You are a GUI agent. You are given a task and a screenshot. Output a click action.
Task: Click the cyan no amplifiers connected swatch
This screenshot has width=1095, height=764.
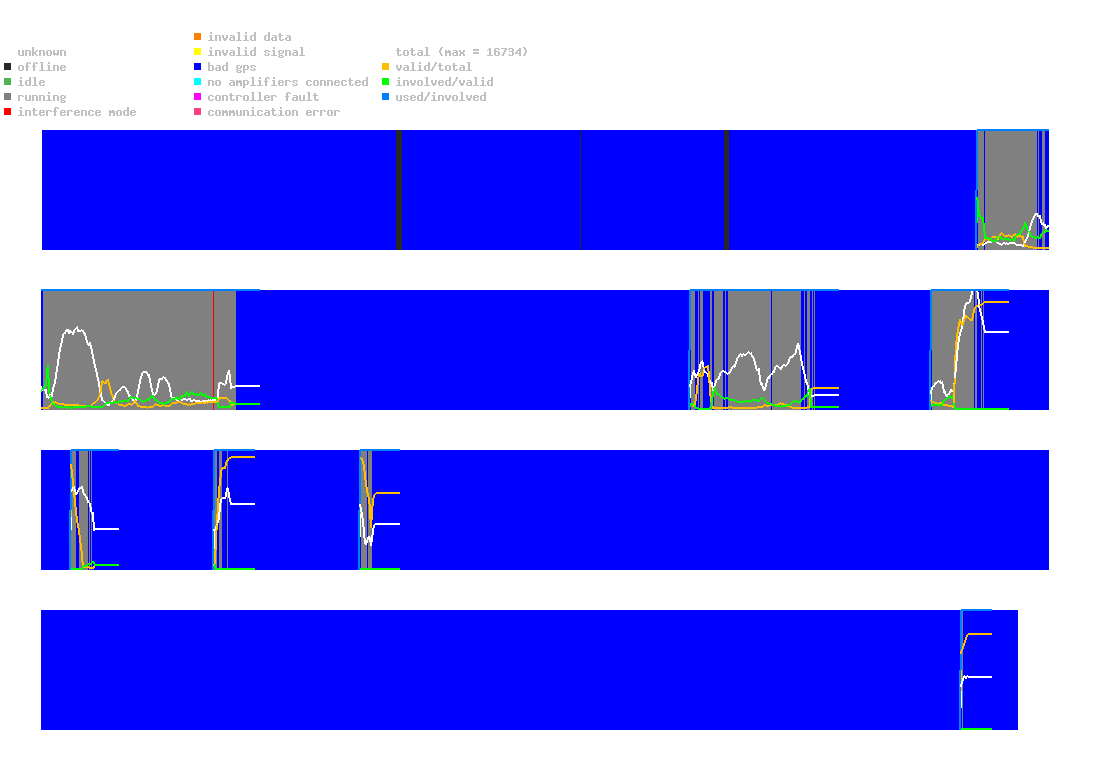[x=198, y=82]
